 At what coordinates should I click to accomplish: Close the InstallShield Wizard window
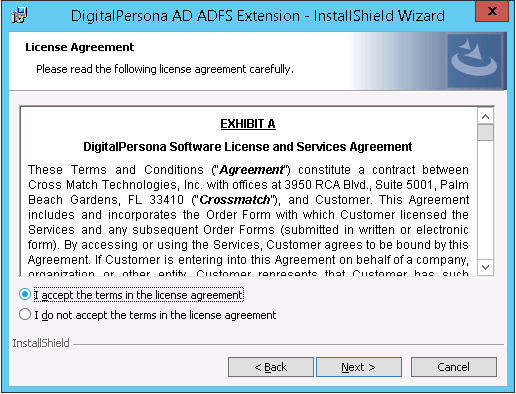click(x=492, y=11)
